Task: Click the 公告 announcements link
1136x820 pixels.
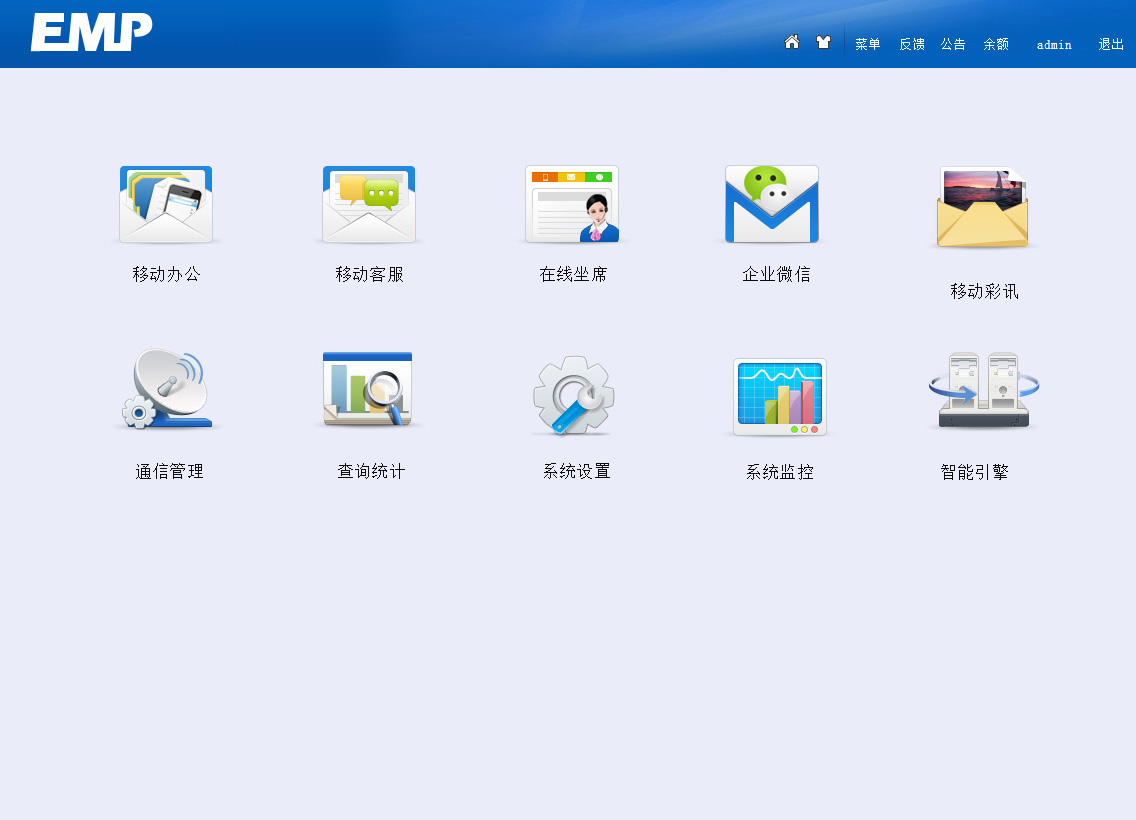Action: (952, 44)
